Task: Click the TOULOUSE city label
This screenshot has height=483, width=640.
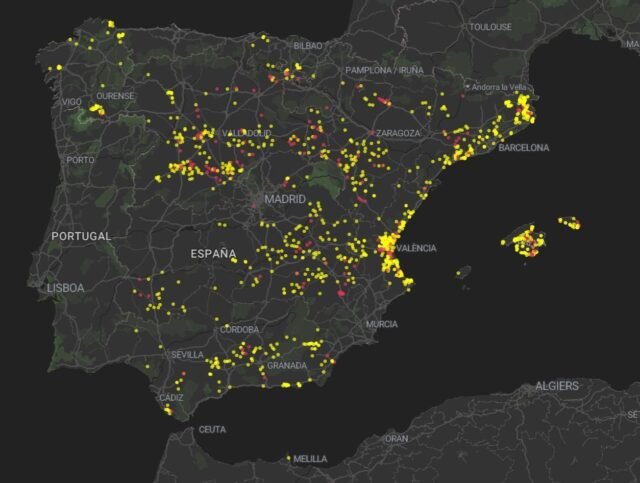Action: (x=490, y=26)
